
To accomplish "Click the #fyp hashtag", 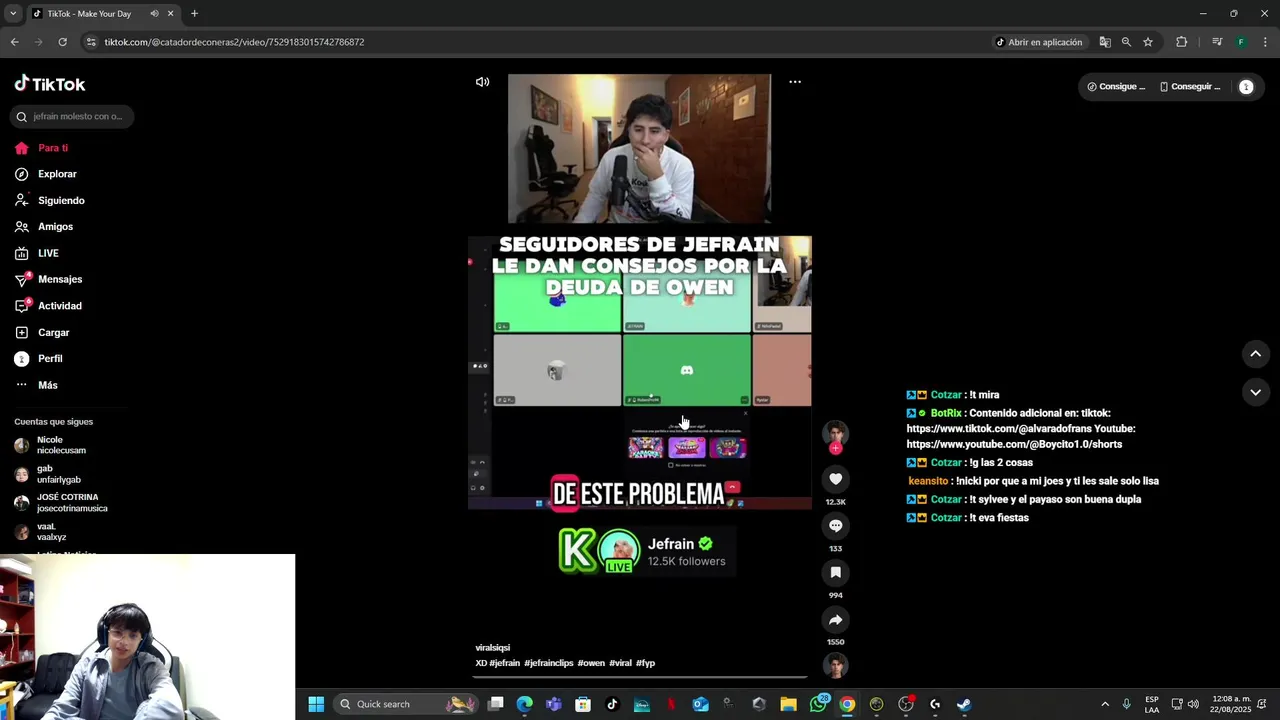I will [645, 663].
